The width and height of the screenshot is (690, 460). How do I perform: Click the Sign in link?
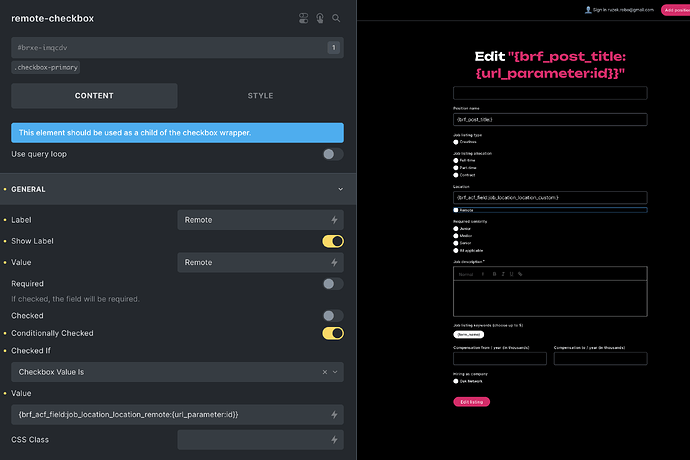tap(623, 10)
